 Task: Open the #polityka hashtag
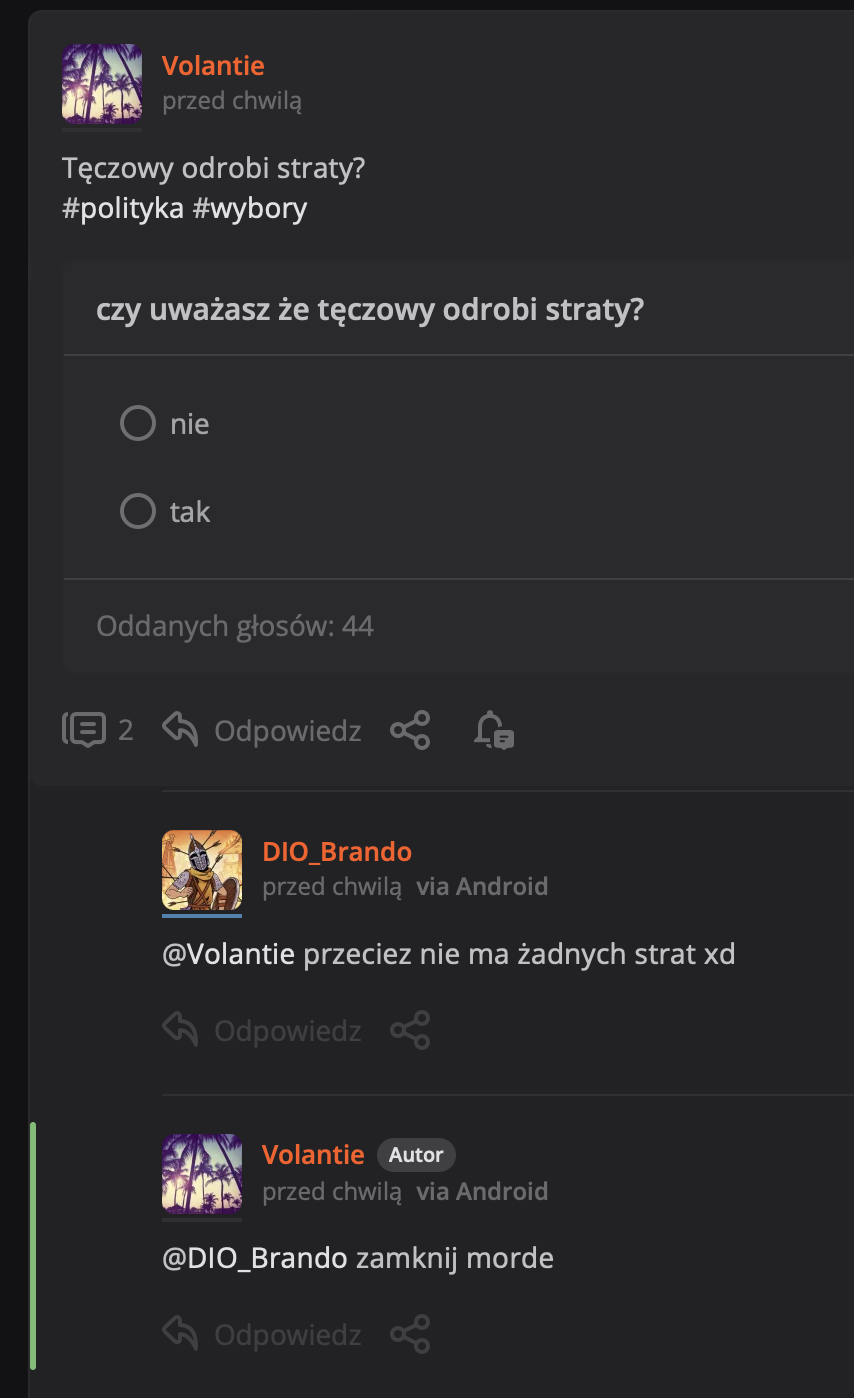(123, 208)
